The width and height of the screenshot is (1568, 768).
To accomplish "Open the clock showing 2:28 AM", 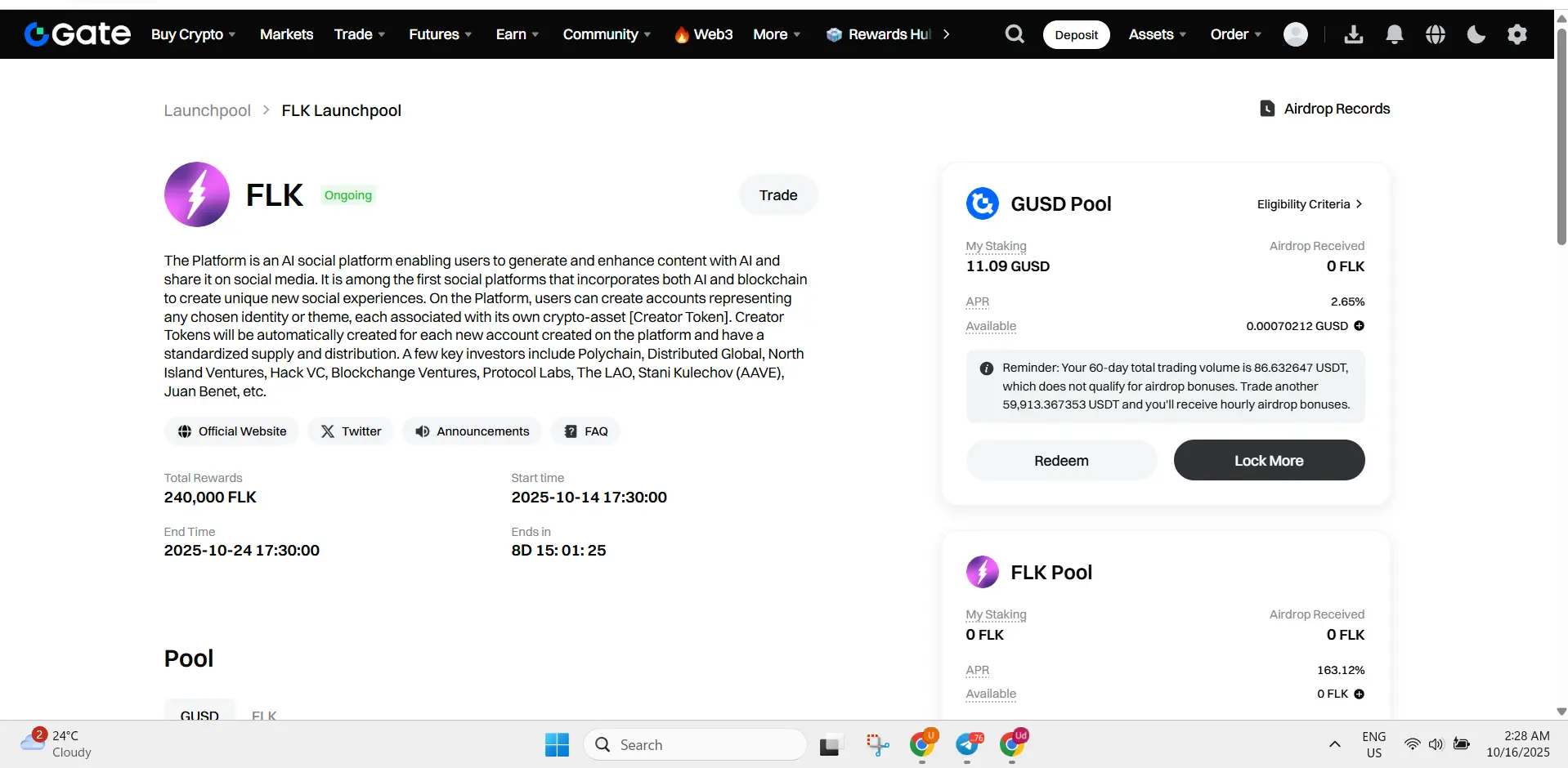I will pyautogui.click(x=1518, y=743).
